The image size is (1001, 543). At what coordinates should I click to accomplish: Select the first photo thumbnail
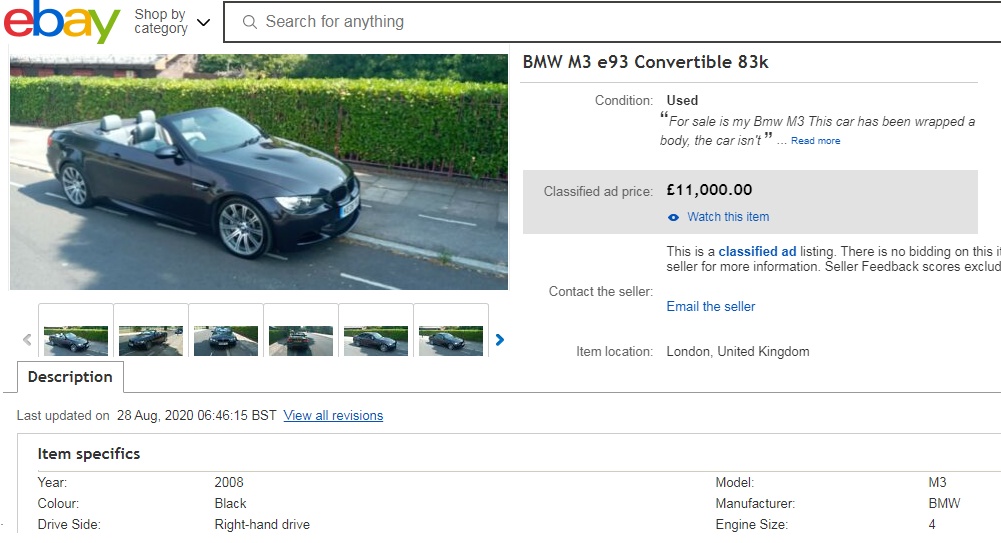click(76, 340)
